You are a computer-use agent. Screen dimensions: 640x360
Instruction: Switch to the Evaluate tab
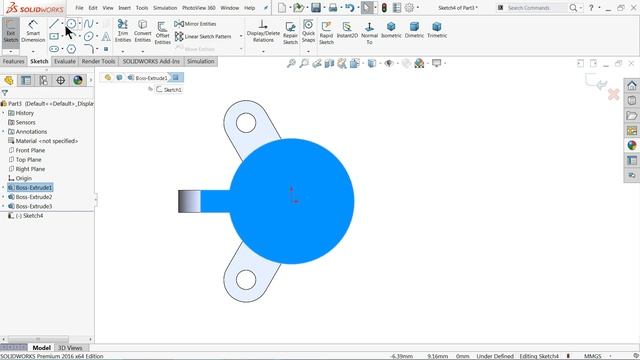[65, 61]
